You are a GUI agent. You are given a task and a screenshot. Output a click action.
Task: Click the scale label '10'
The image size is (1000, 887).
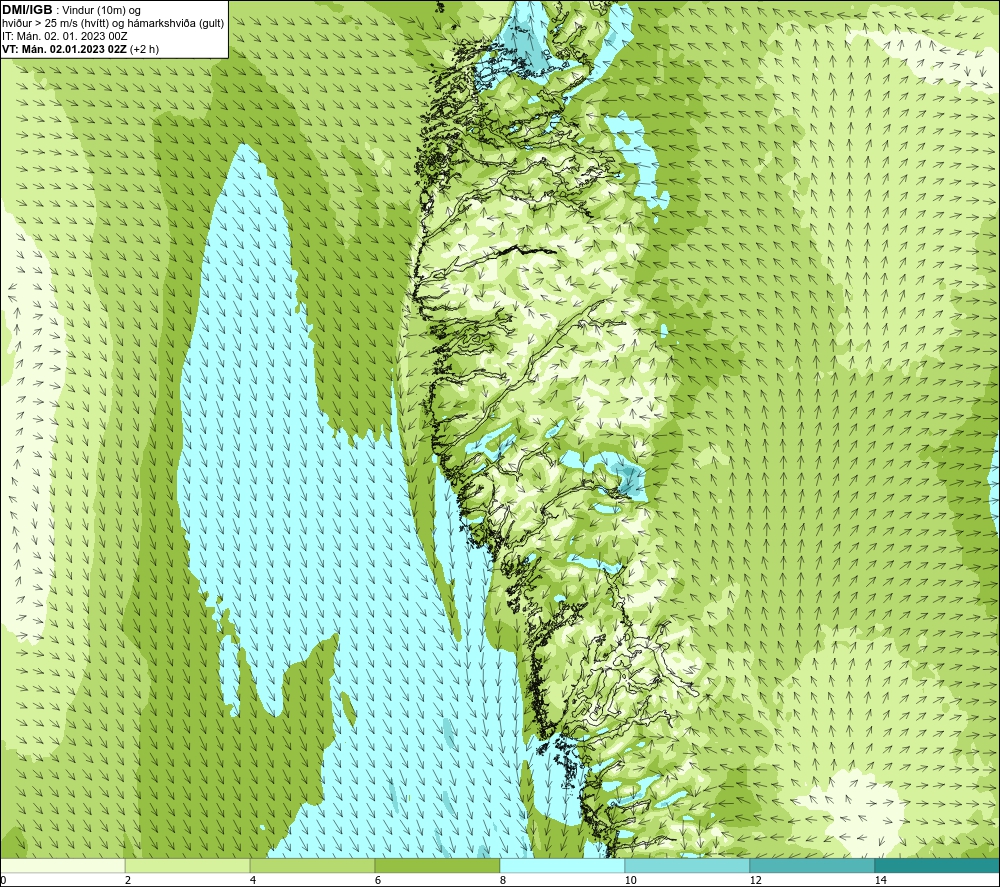(x=630, y=880)
